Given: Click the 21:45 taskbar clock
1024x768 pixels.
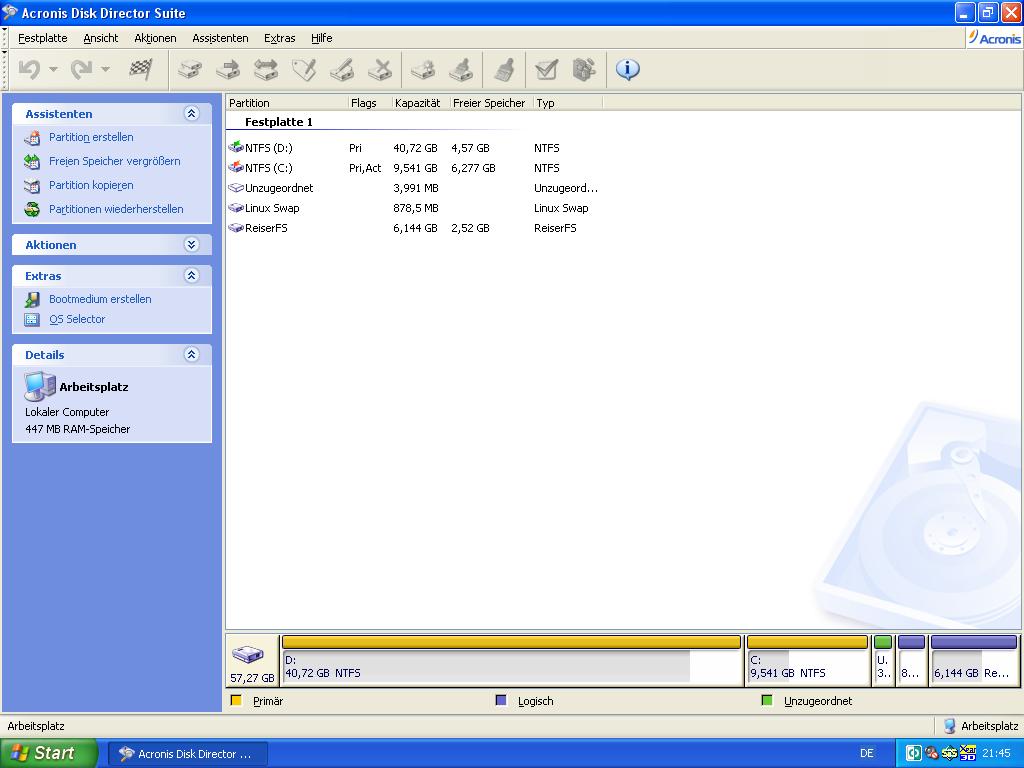Looking at the screenshot, I should [x=996, y=753].
